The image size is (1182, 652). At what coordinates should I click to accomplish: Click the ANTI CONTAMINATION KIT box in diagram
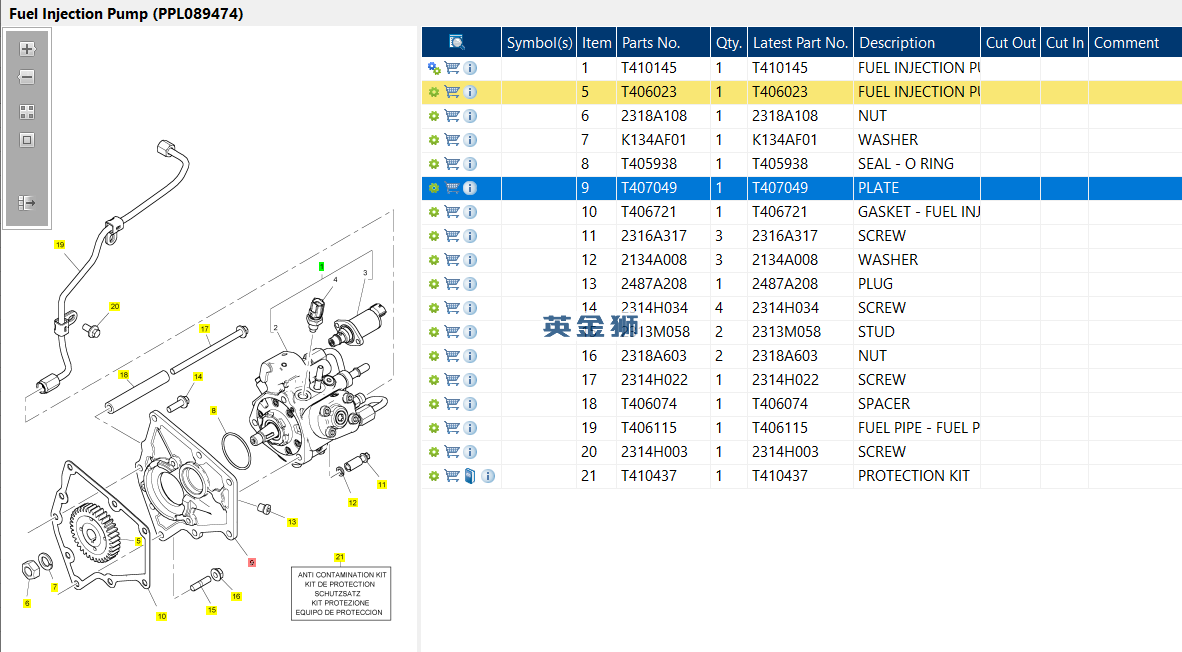(341, 593)
